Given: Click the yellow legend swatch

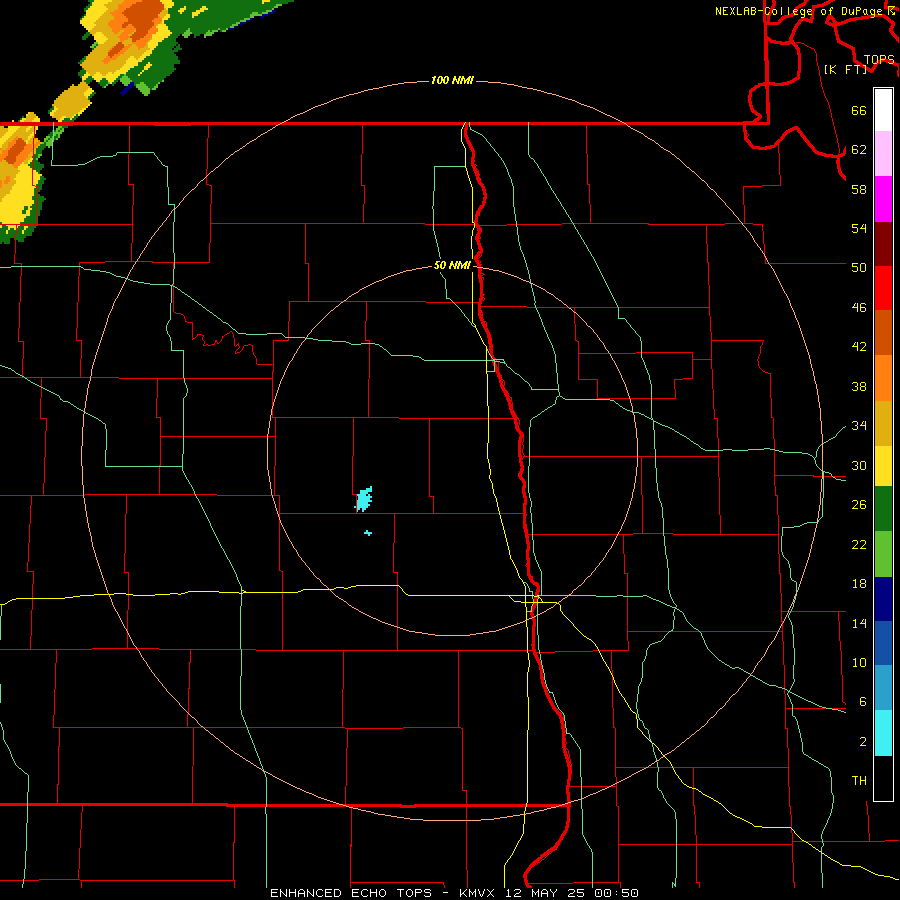Looking at the screenshot, I should (883, 465).
